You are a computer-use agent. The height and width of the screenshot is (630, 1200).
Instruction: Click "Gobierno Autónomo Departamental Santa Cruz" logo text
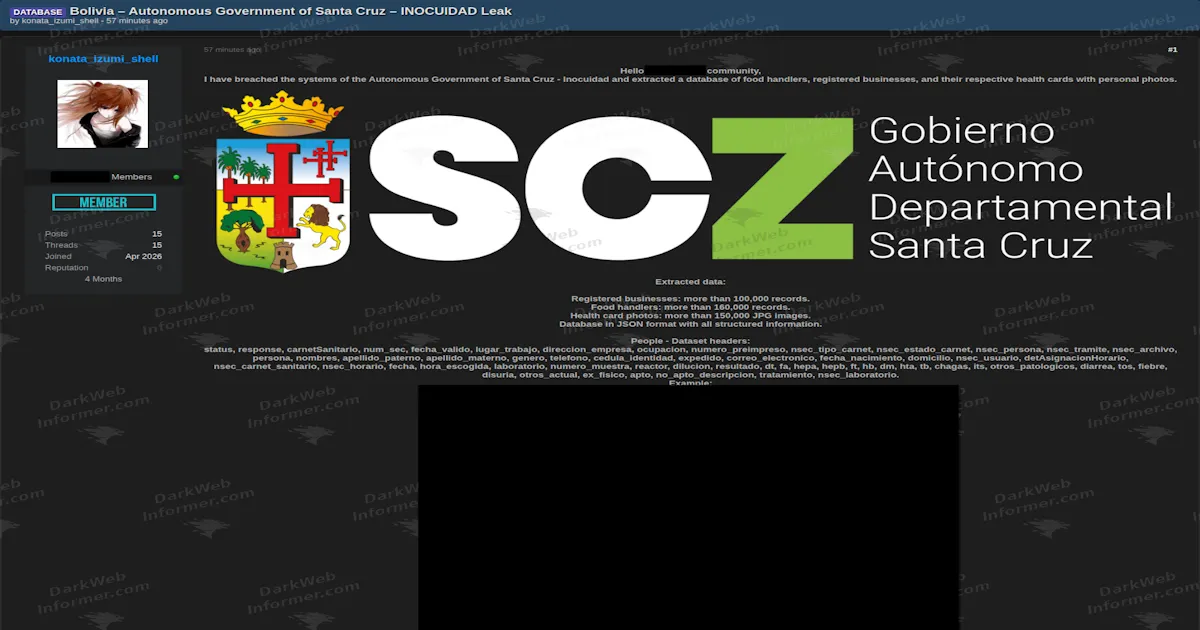pyautogui.click(x=1019, y=188)
